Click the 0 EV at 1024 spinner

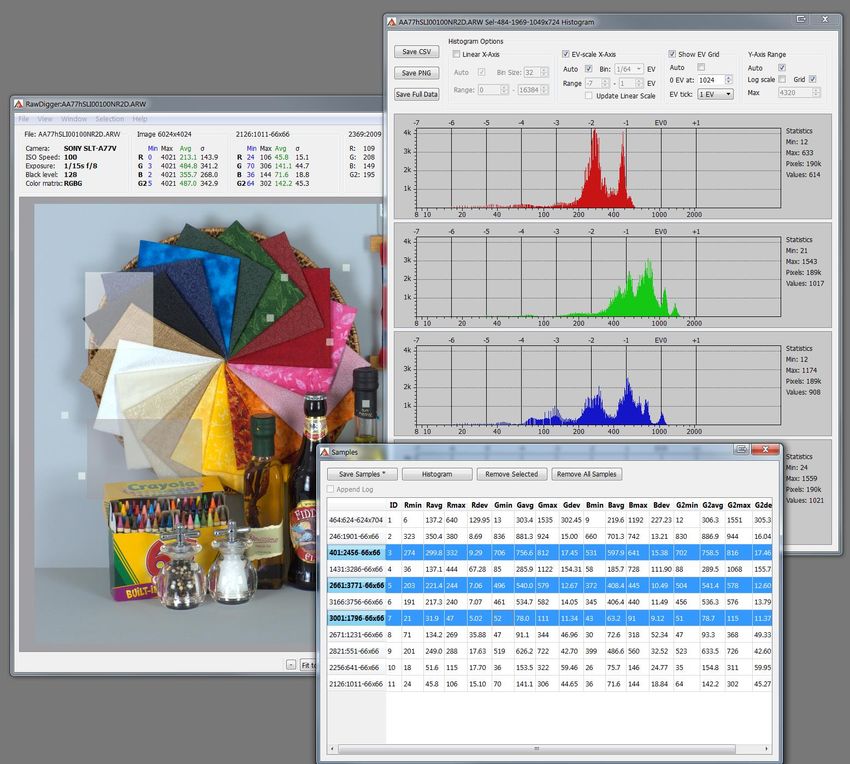pos(715,80)
